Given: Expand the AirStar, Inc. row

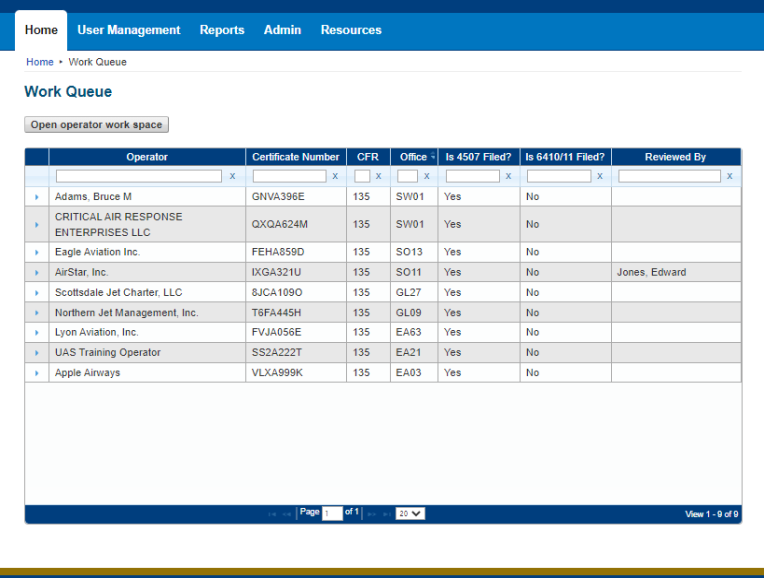Looking at the screenshot, I should click(x=37, y=272).
